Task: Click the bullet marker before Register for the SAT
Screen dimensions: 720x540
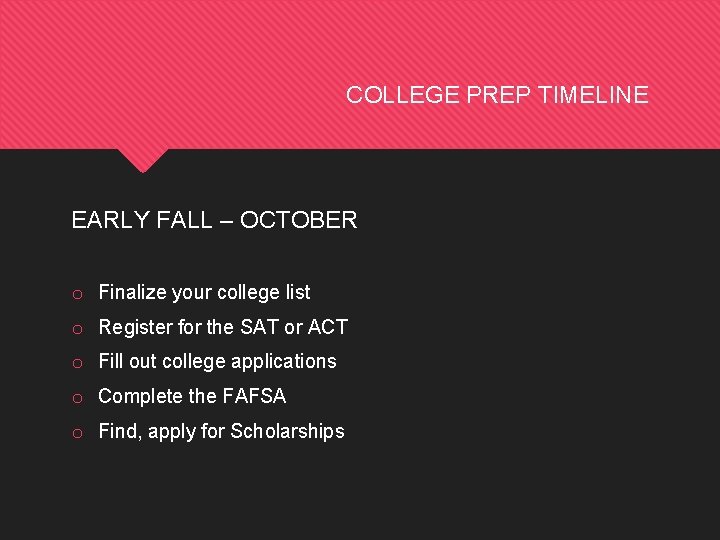Action: point(77,328)
